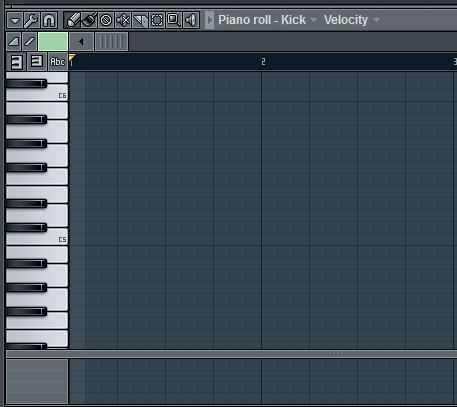Choose the dashed-box Select tool
The image size is (457, 407).
[x=157, y=21]
